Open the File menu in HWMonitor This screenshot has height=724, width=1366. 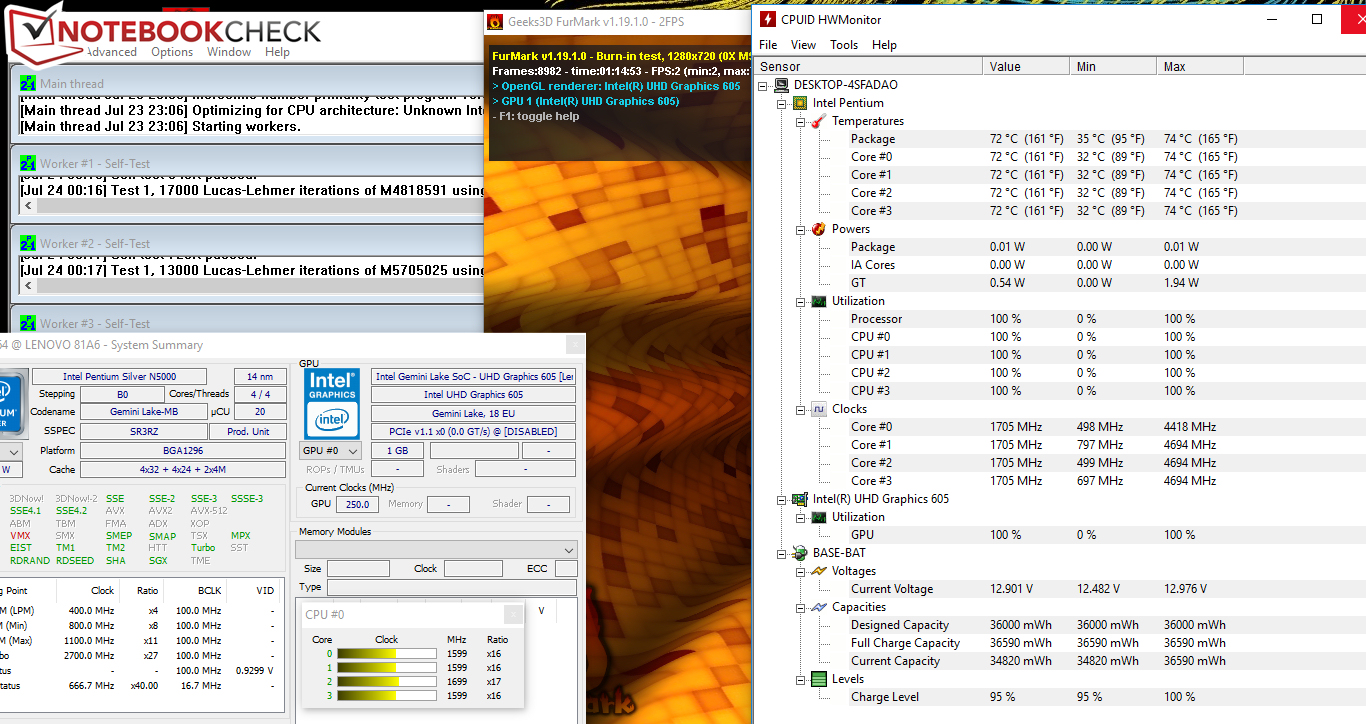tap(768, 45)
